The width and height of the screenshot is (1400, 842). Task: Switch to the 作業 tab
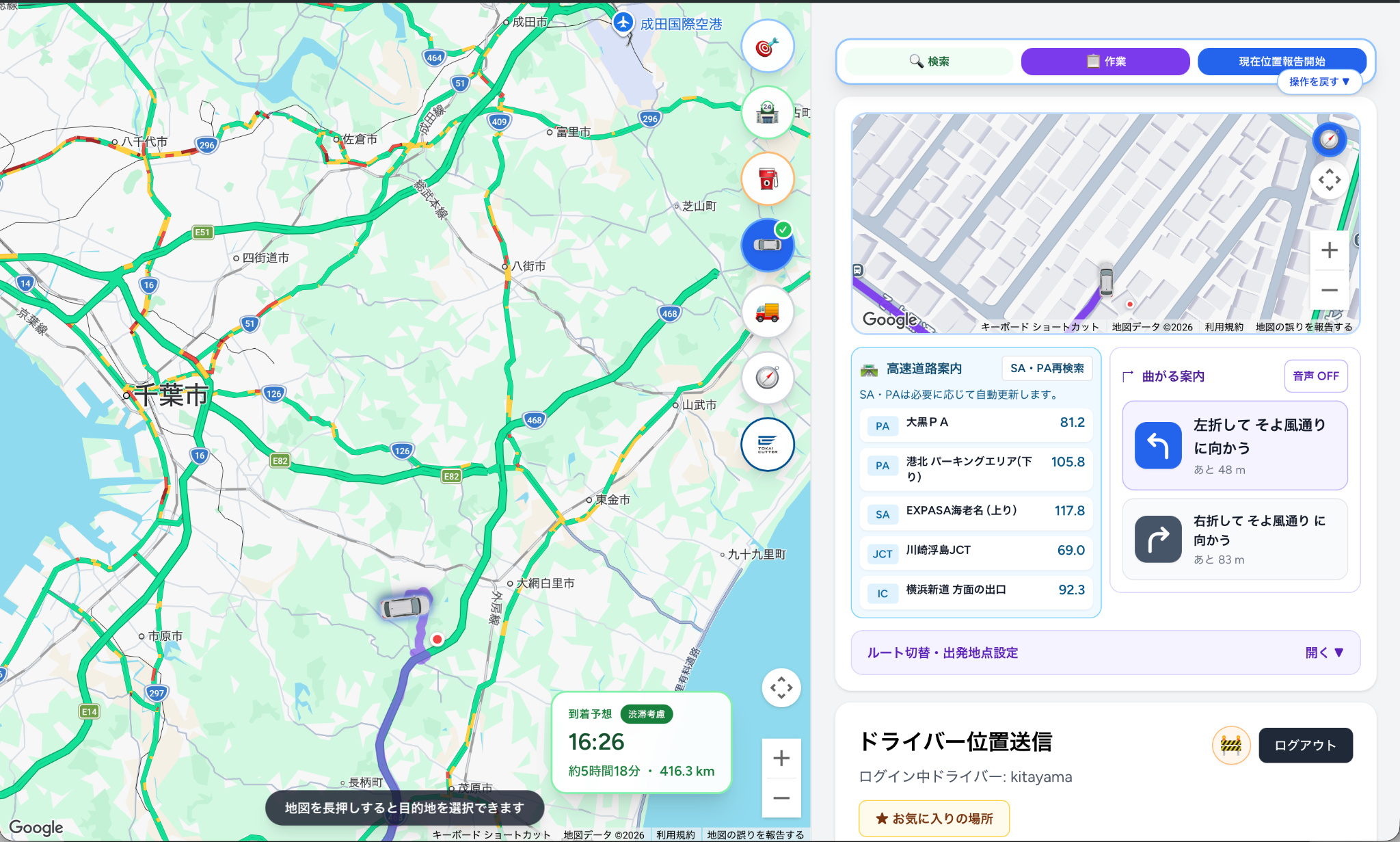(1105, 62)
